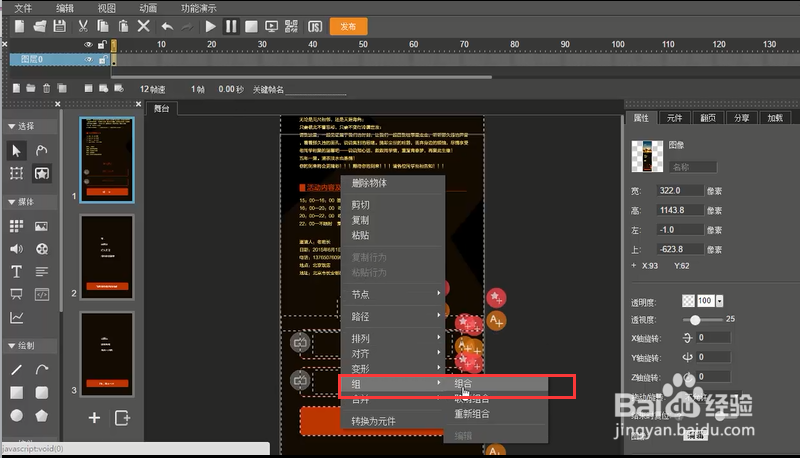The height and width of the screenshot is (458, 800).
Task: Select page 1 thumbnail
Action: pyautogui.click(x=107, y=160)
